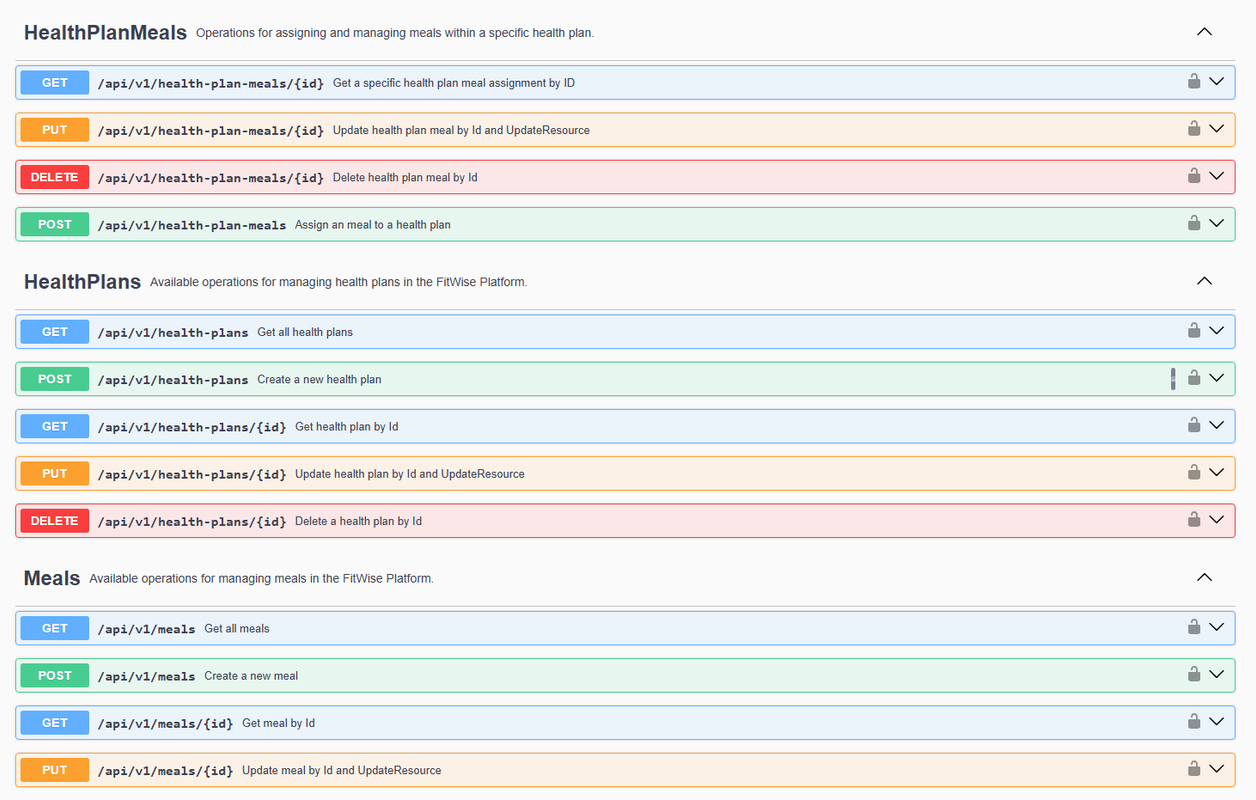
Task: Click the GET badge for /api/v1/meals
Action: (55, 628)
